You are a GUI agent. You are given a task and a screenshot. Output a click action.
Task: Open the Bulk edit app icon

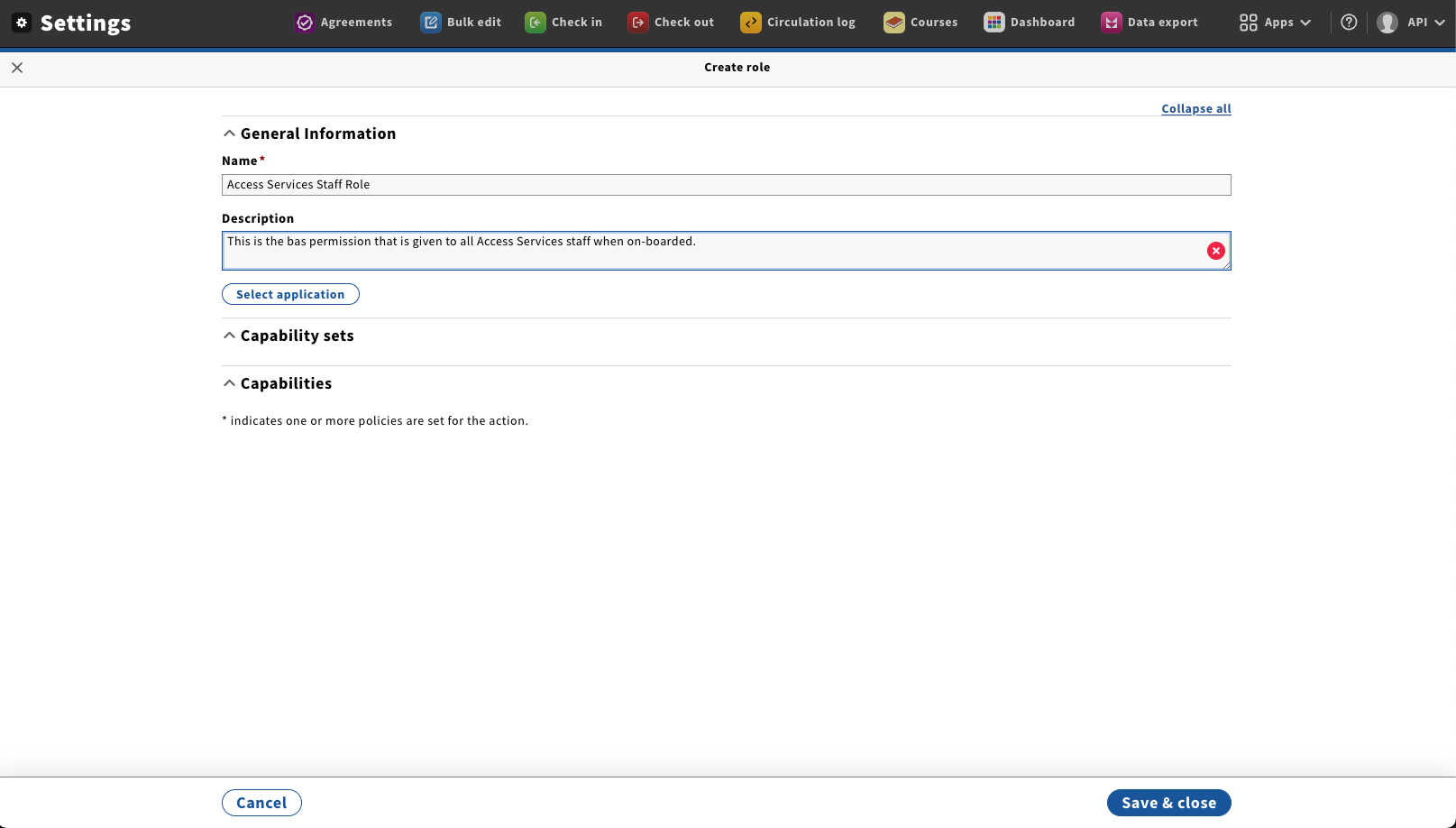coord(431,23)
